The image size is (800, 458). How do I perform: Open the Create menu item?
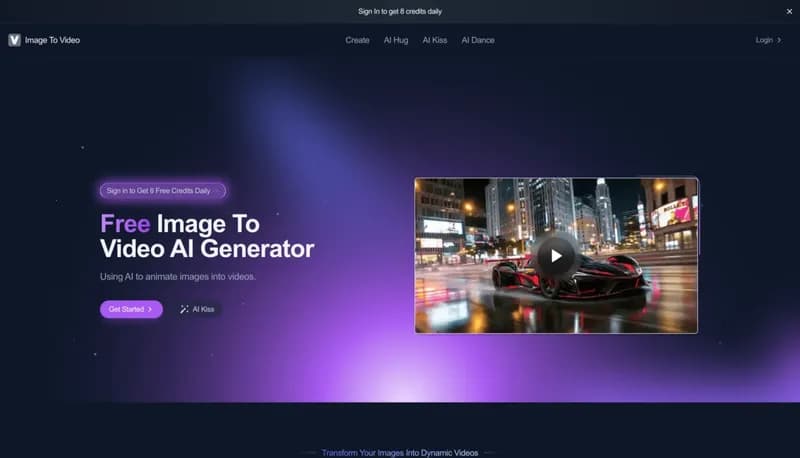click(x=357, y=40)
